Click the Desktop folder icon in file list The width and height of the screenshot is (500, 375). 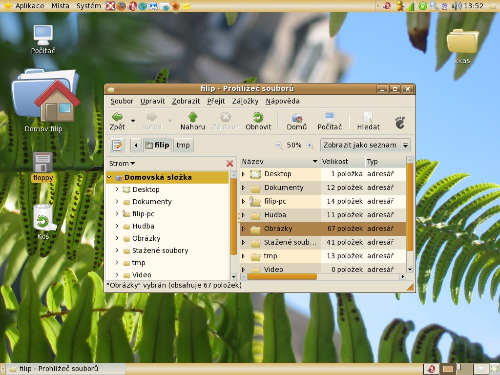click(255, 174)
